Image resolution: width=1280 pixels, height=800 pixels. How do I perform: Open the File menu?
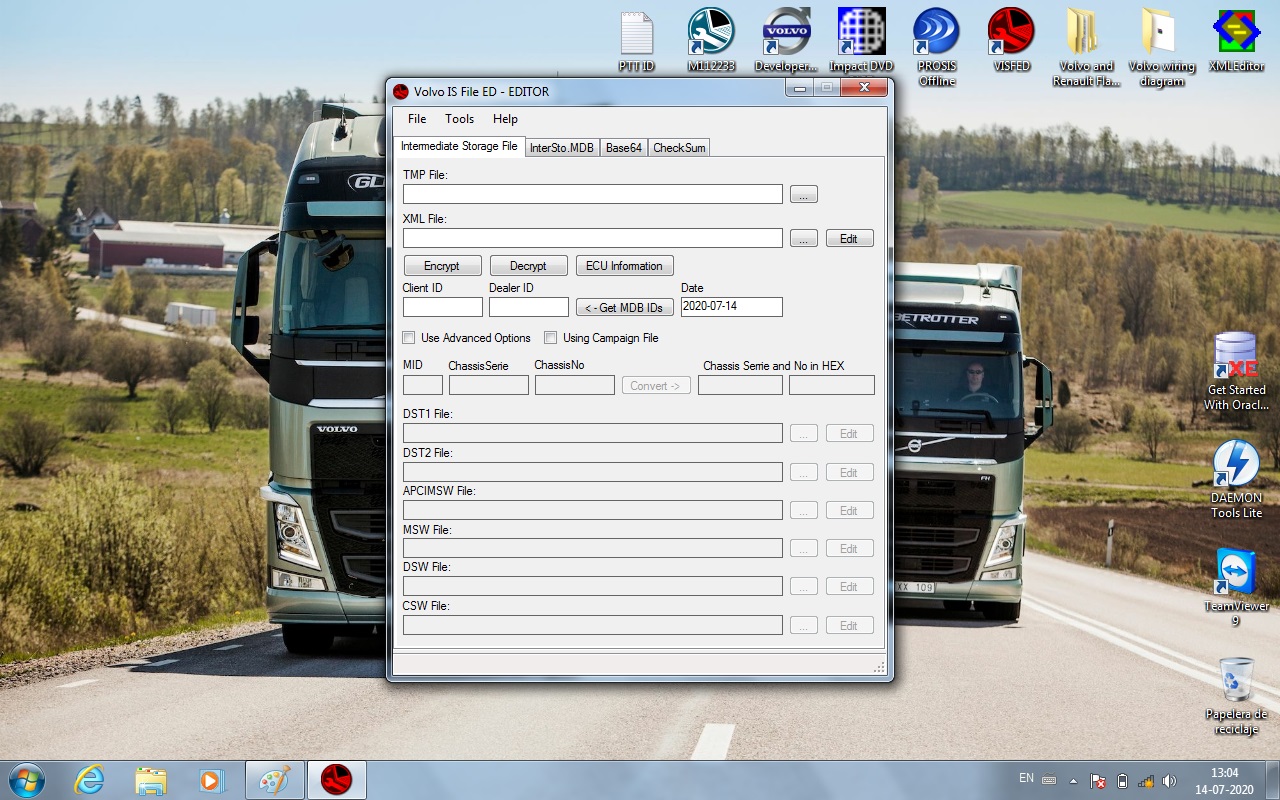pyautogui.click(x=417, y=119)
